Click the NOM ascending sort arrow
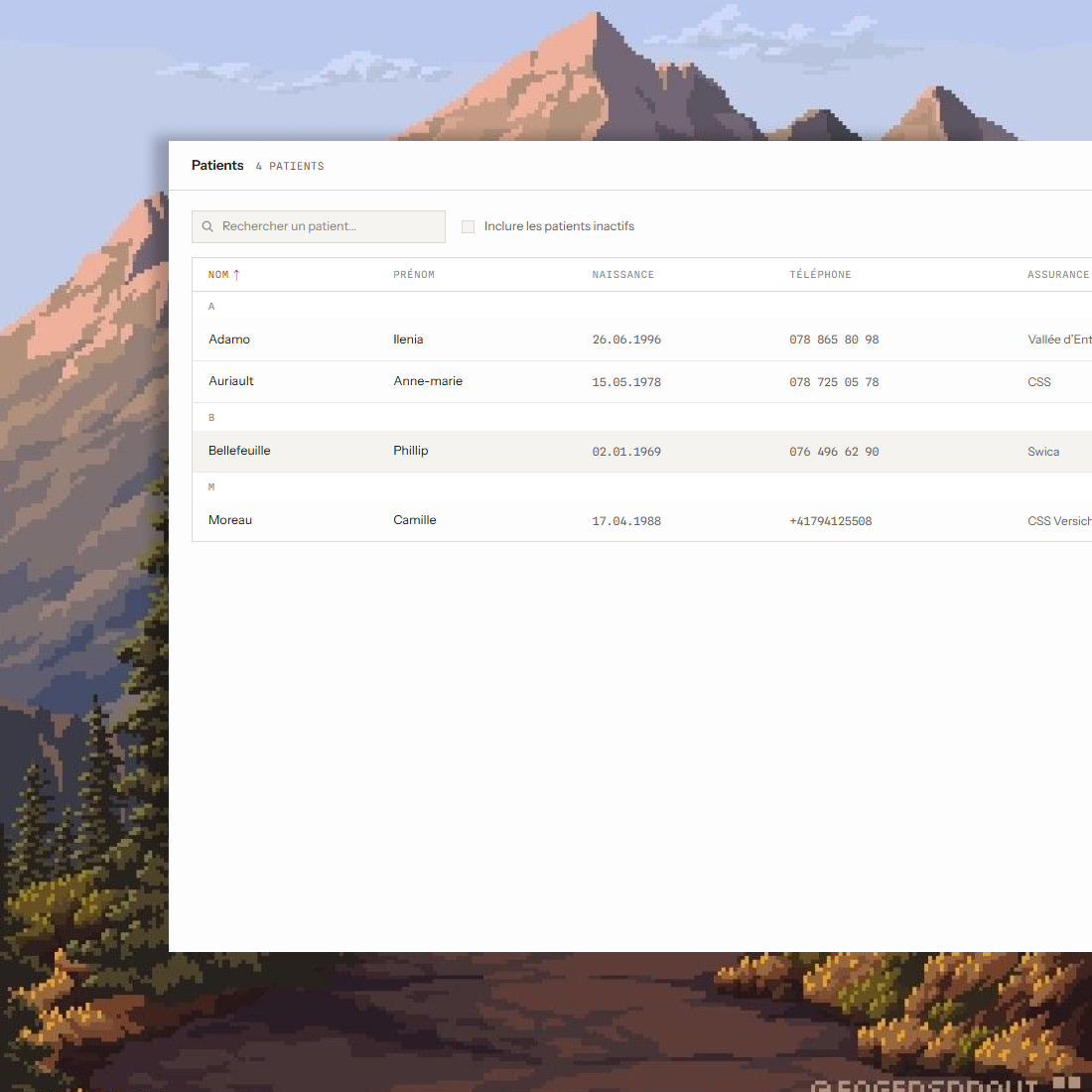This screenshot has height=1092, width=1092. [x=236, y=274]
